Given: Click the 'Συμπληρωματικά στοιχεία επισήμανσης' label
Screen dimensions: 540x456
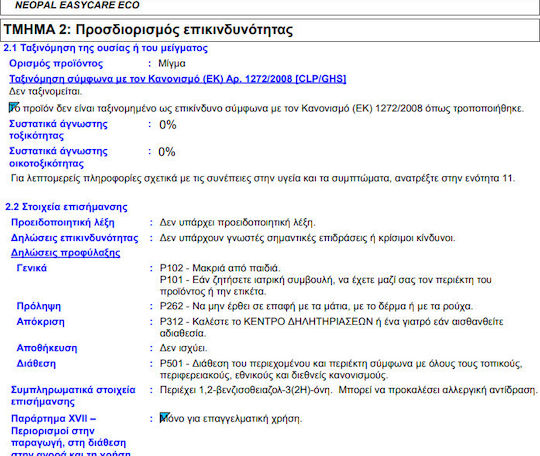Looking at the screenshot, I should tap(73, 396).
